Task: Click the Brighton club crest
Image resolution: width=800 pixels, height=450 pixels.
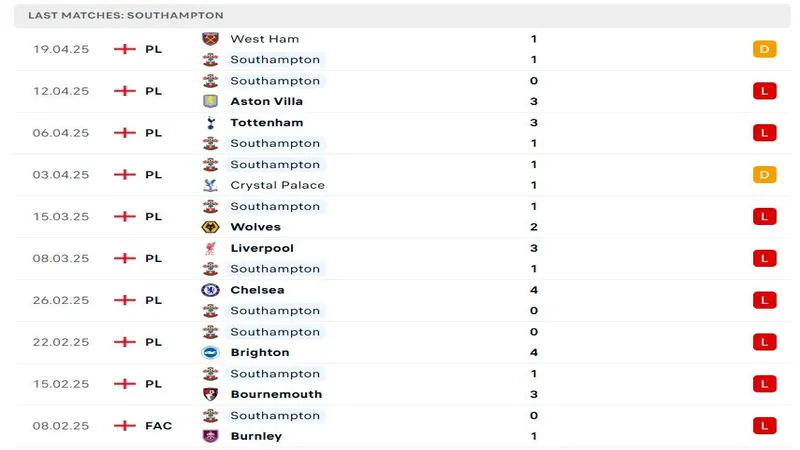Action: (x=210, y=352)
